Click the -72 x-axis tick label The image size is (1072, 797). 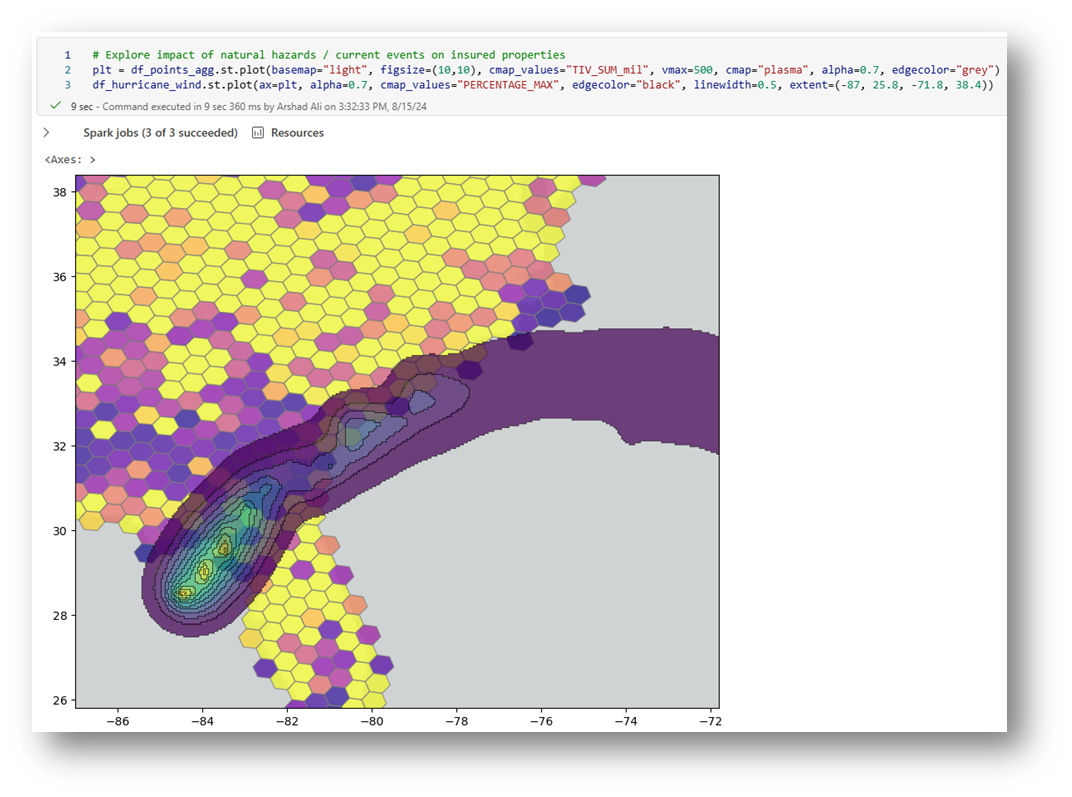tap(711, 720)
